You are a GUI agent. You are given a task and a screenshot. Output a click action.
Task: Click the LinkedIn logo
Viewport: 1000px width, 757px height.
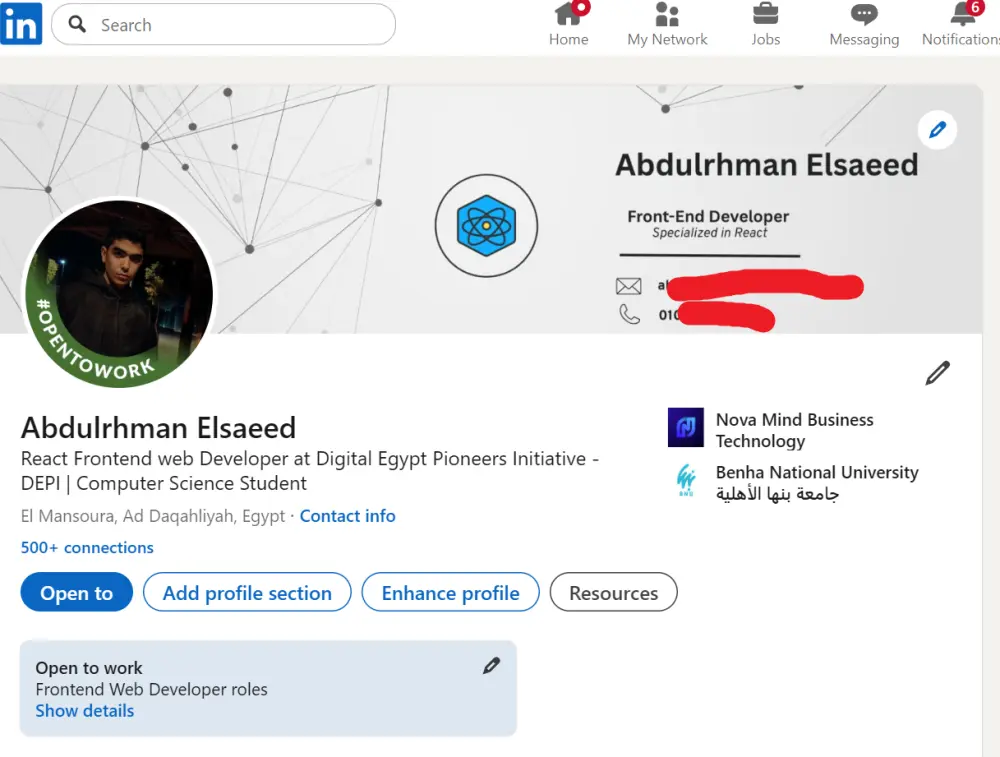tap(20, 24)
